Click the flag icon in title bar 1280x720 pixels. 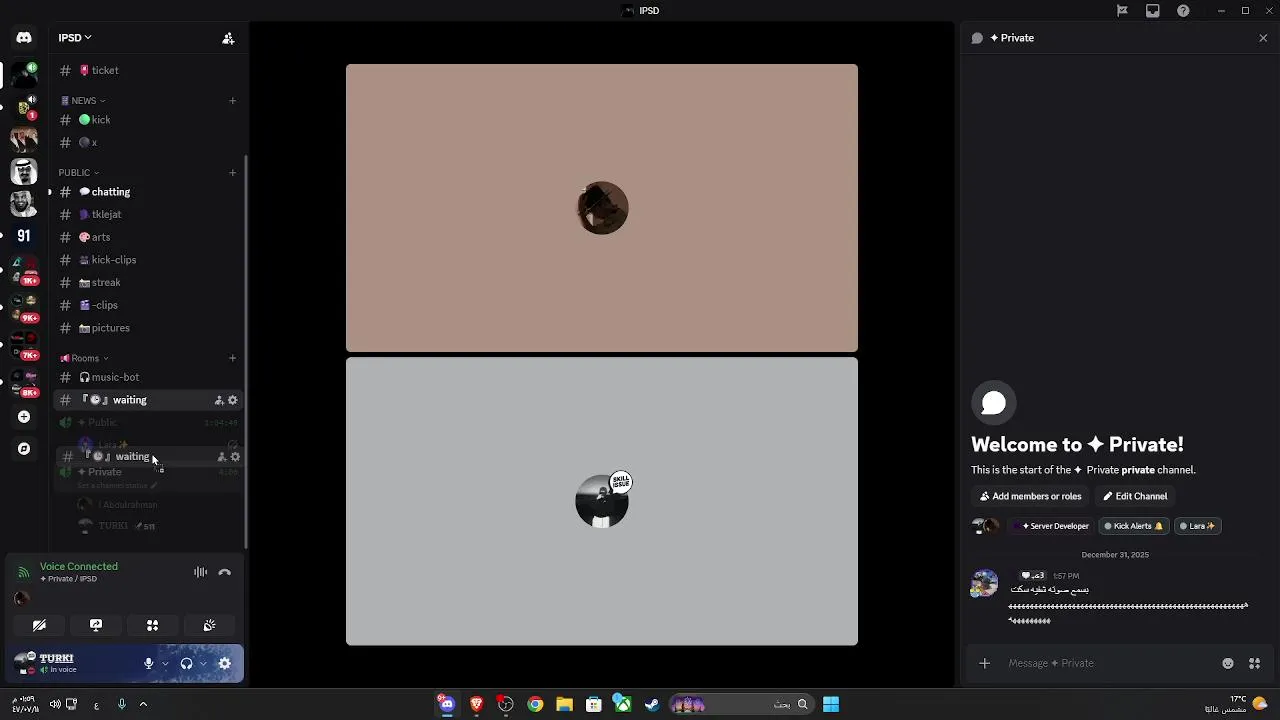(x=1122, y=11)
